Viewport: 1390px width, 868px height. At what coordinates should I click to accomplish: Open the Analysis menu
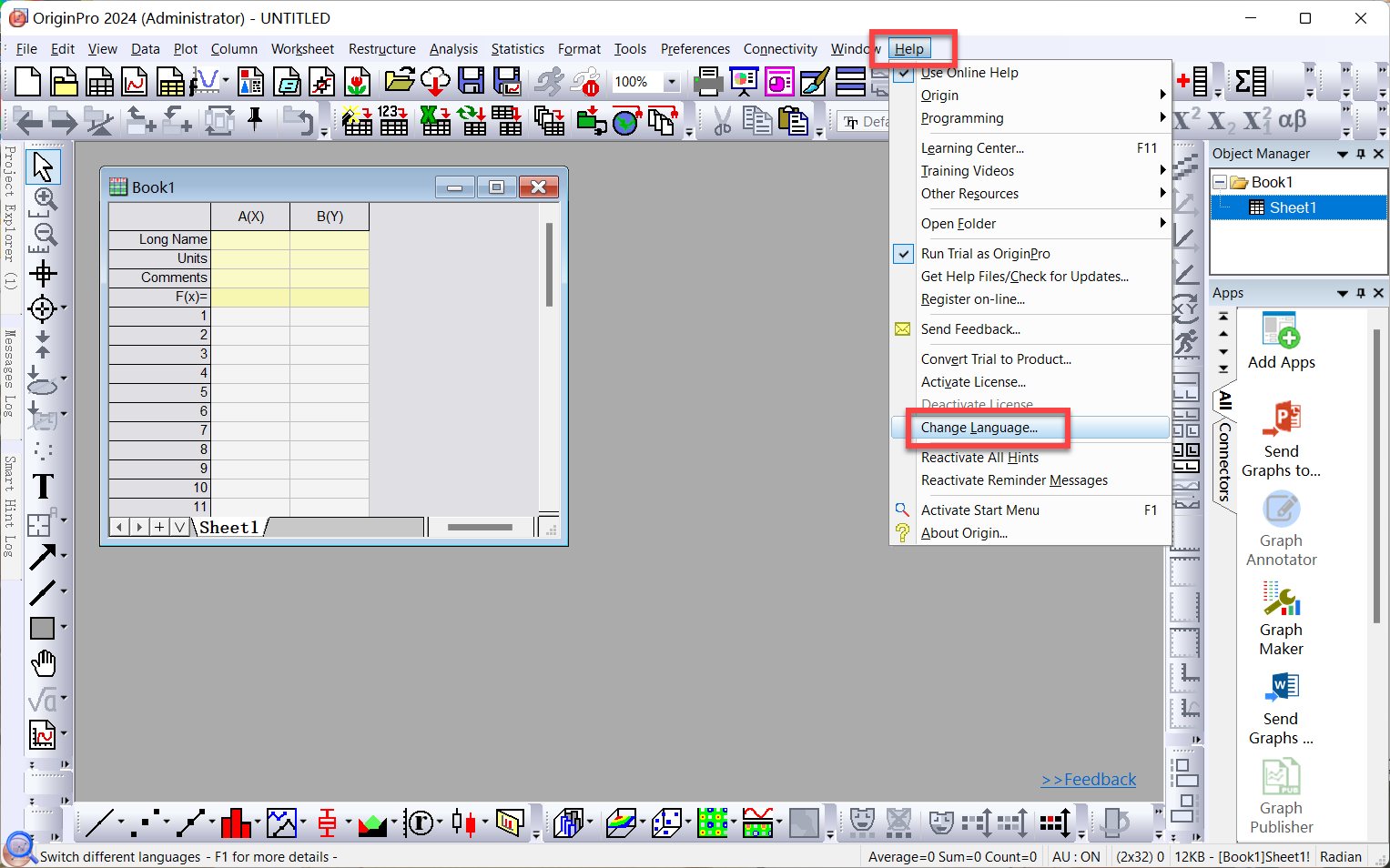(x=453, y=49)
